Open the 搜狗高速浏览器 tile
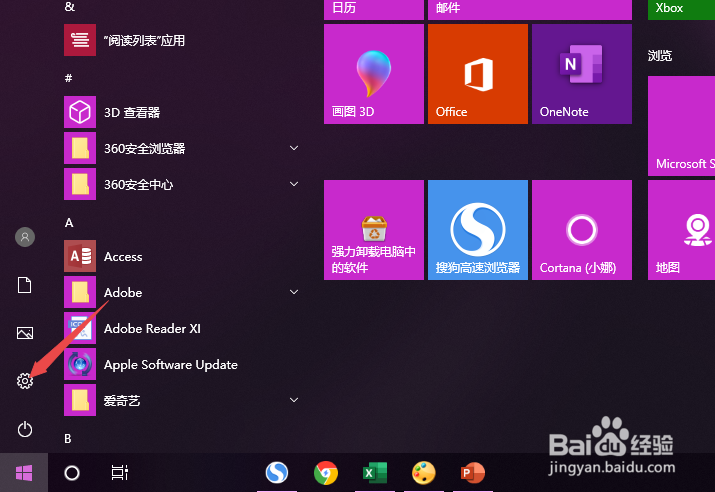Image resolution: width=715 pixels, height=492 pixels. [x=477, y=230]
